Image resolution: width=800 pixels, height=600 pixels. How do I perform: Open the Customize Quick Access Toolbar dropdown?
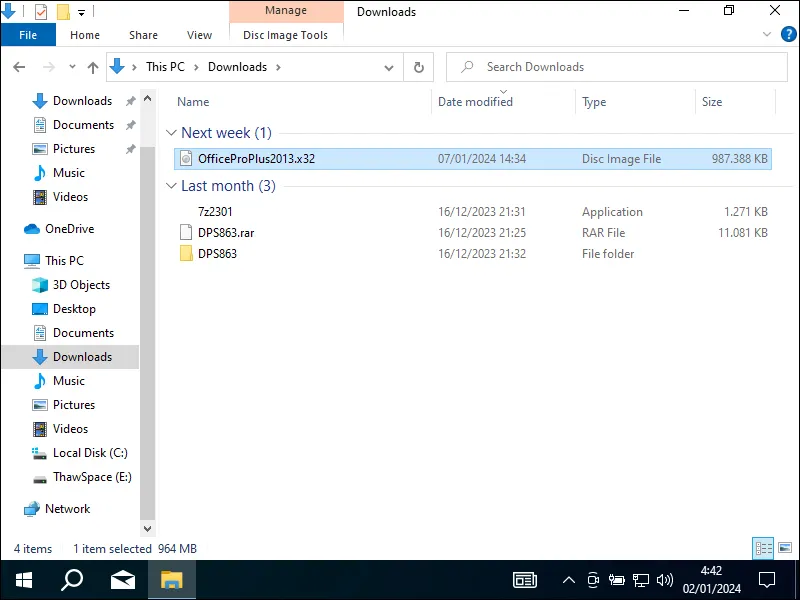coord(81,11)
